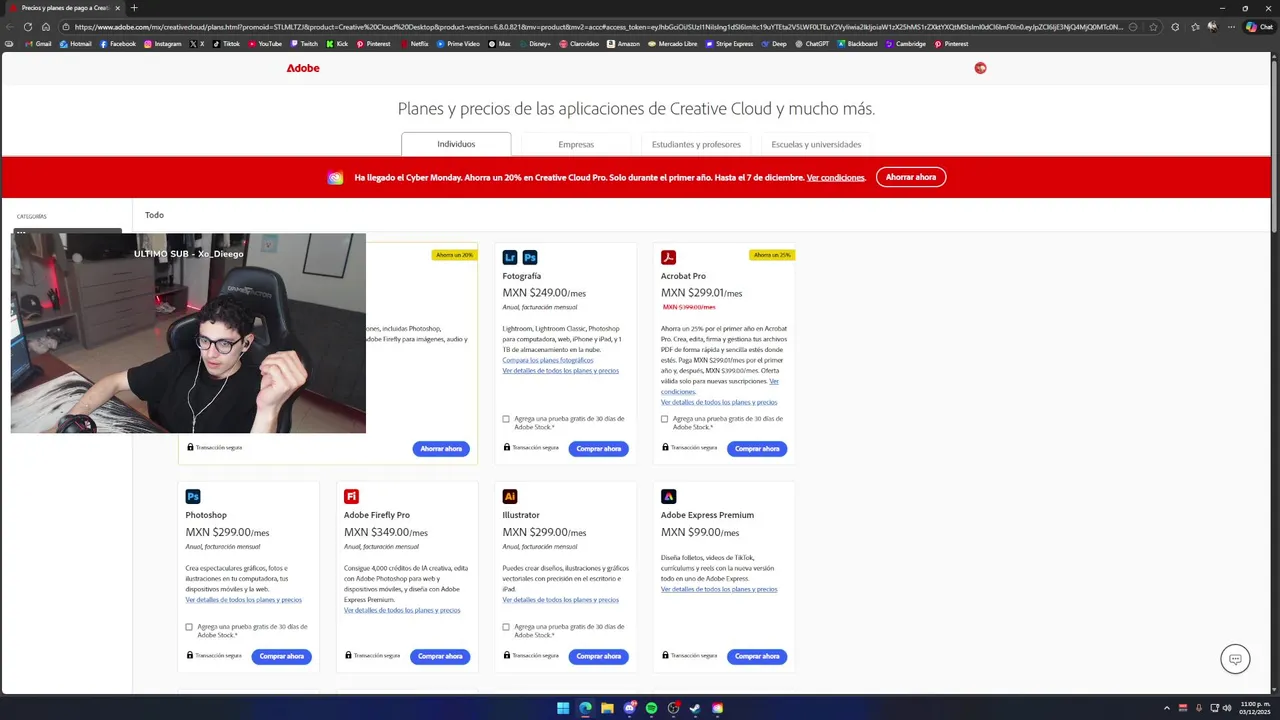The width and height of the screenshot is (1280, 720).
Task: Open the Kick bookmark
Action: (x=337, y=44)
